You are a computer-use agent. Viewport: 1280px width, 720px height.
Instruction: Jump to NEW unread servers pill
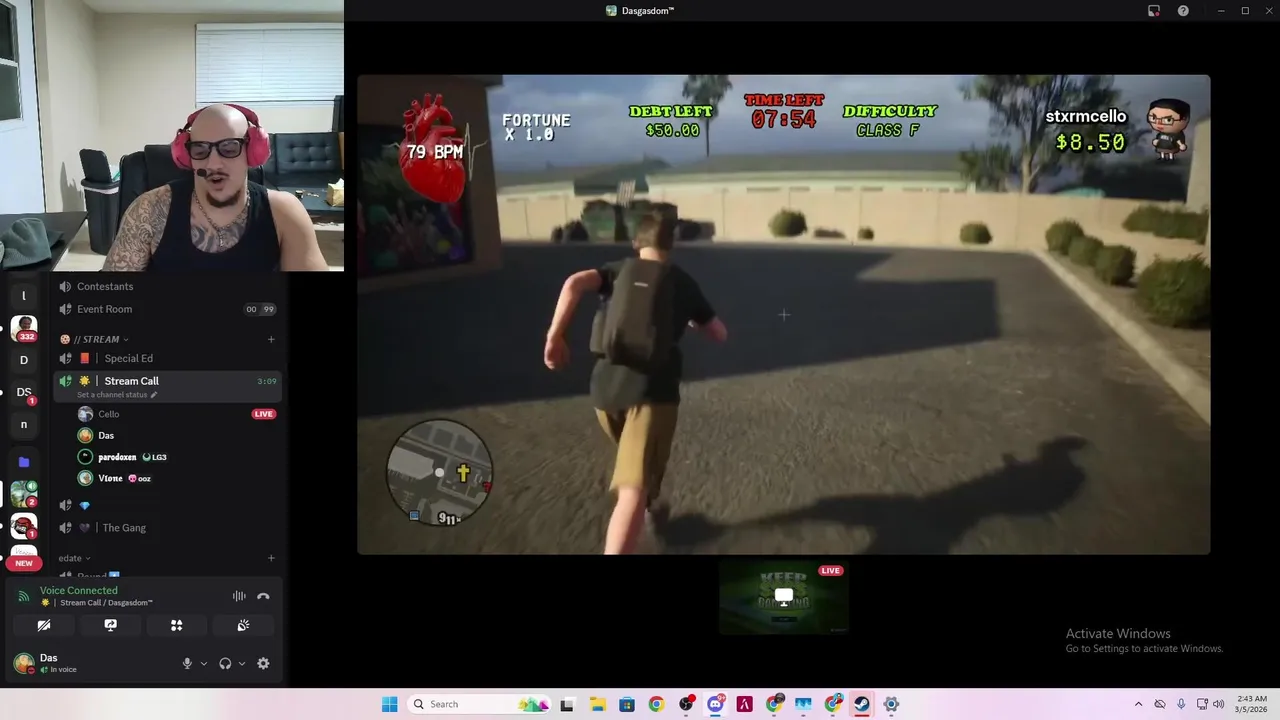(x=24, y=563)
